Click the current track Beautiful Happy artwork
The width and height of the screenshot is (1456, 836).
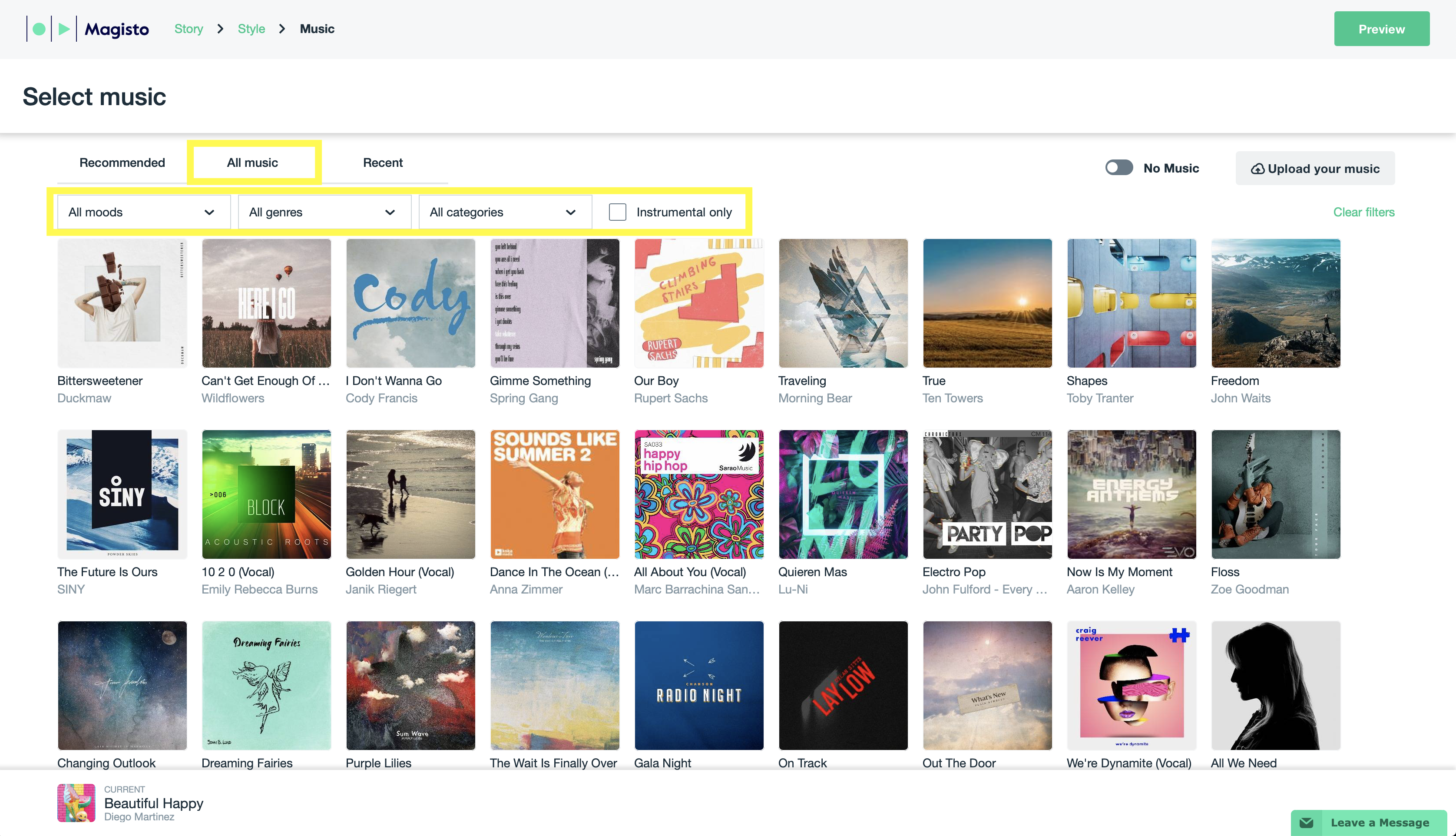pyautogui.click(x=76, y=803)
